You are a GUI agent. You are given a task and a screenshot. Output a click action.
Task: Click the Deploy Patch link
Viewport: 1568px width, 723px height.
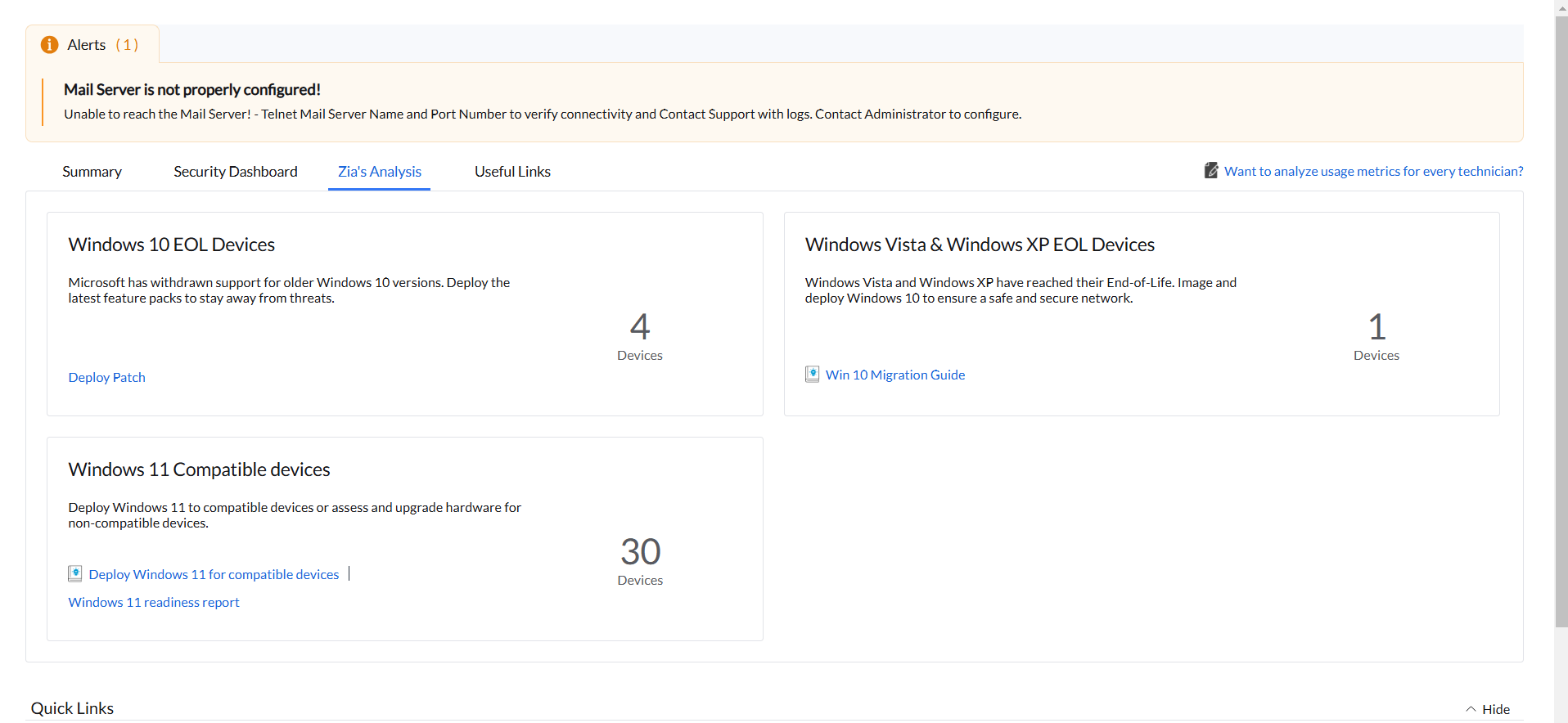click(106, 377)
